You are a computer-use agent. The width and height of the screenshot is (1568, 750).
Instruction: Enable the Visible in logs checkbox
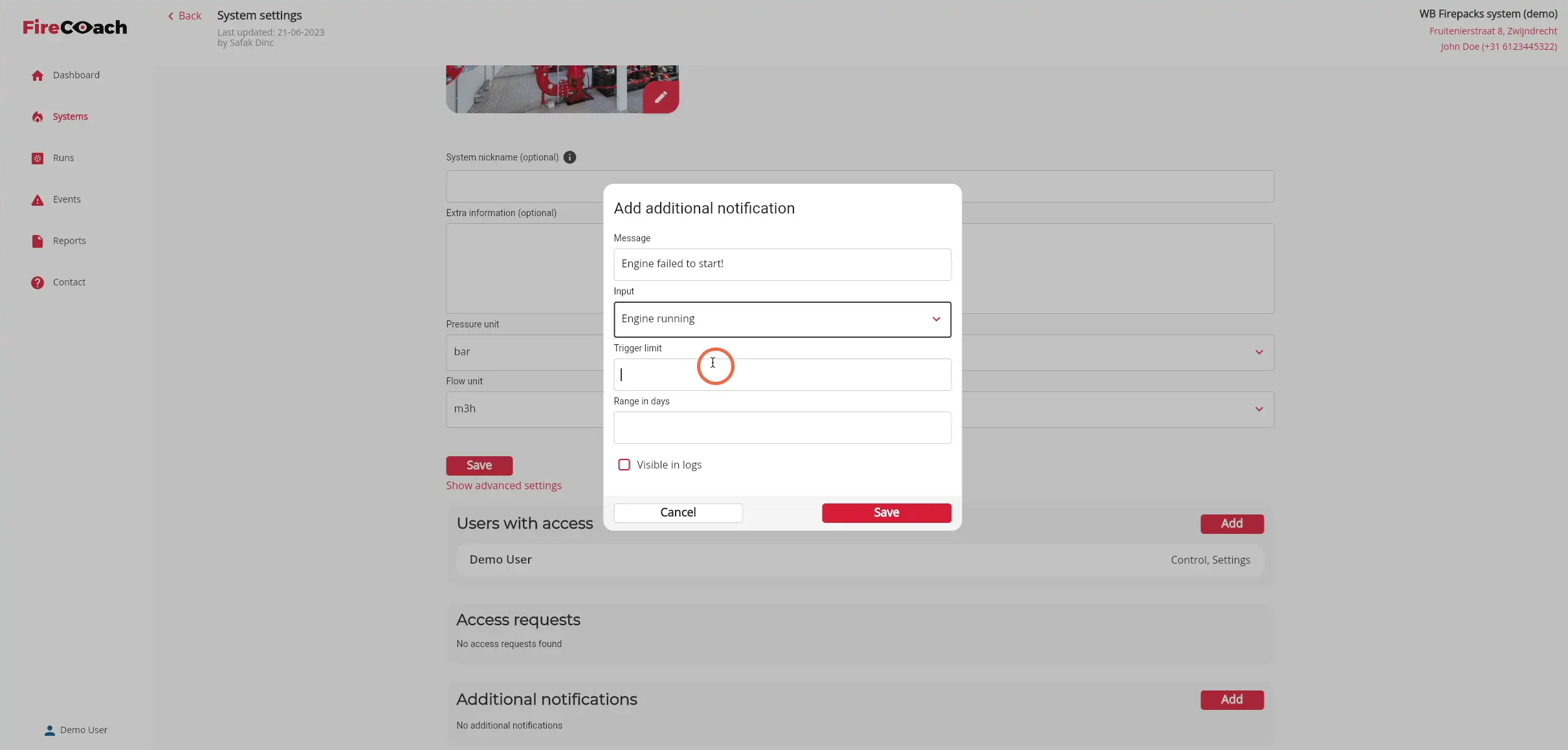[x=624, y=465]
